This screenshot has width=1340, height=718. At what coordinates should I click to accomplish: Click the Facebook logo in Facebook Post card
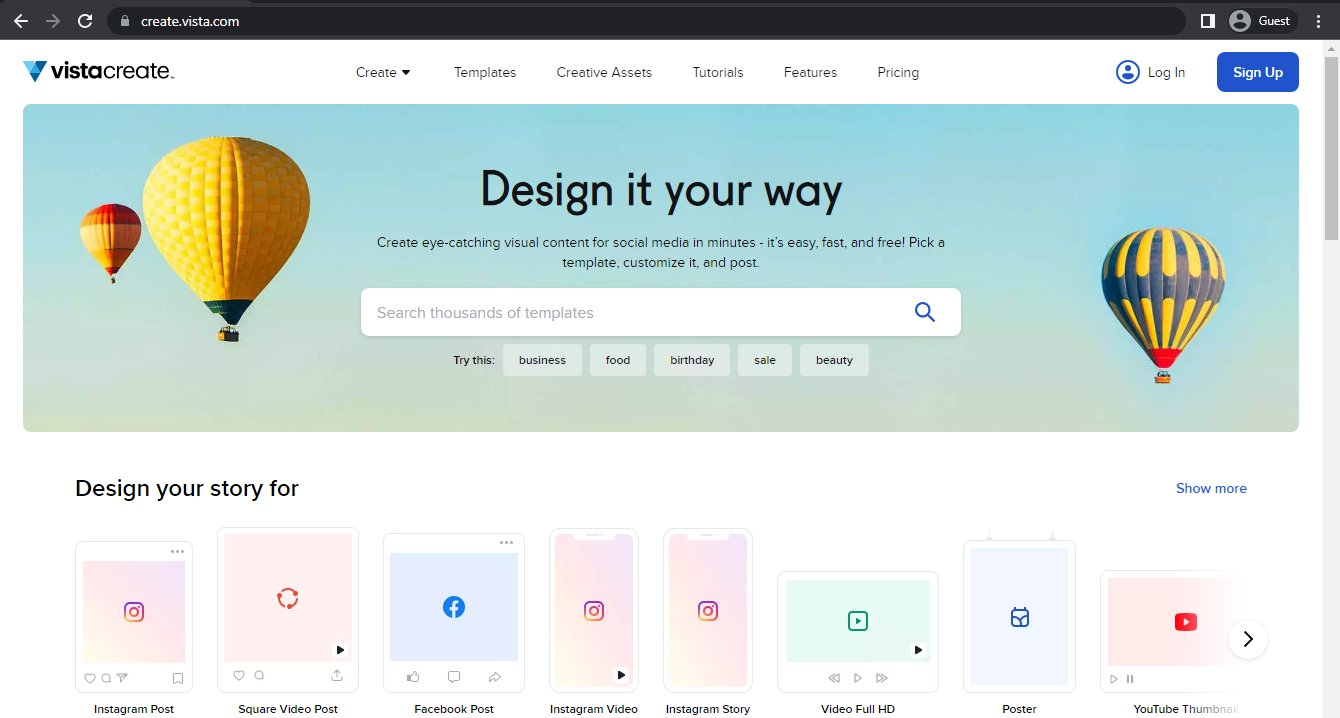pyautogui.click(x=454, y=607)
